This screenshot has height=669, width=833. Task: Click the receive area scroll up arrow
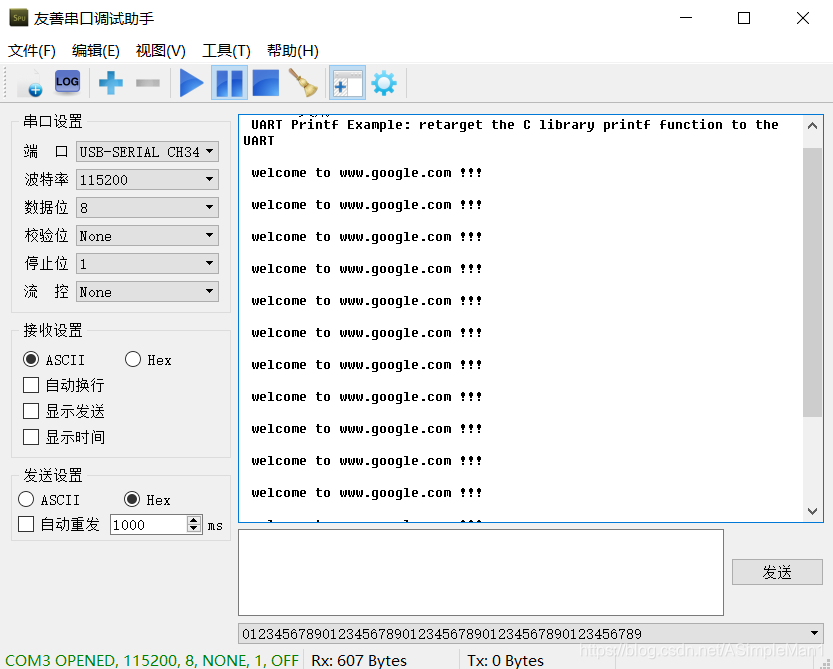pyautogui.click(x=812, y=126)
